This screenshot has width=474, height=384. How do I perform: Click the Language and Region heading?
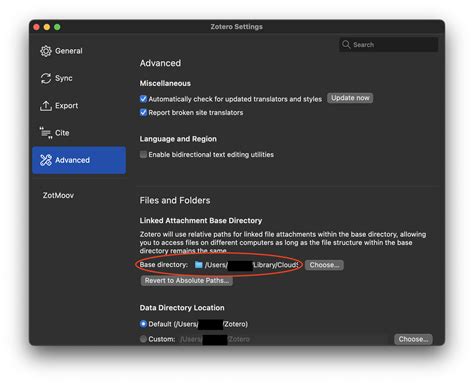[178, 139]
